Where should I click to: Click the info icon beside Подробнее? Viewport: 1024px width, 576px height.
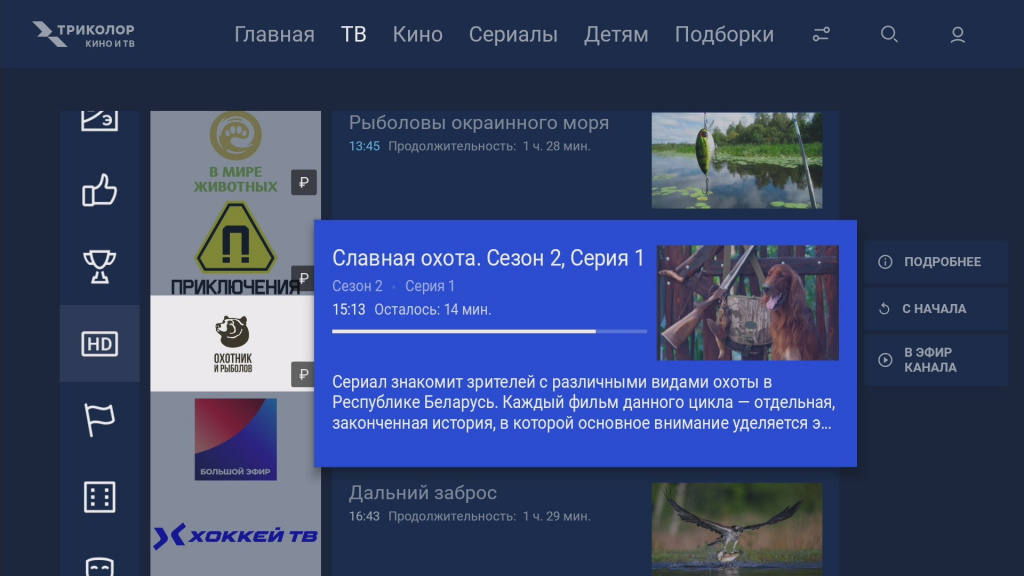pyautogui.click(x=885, y=262)
